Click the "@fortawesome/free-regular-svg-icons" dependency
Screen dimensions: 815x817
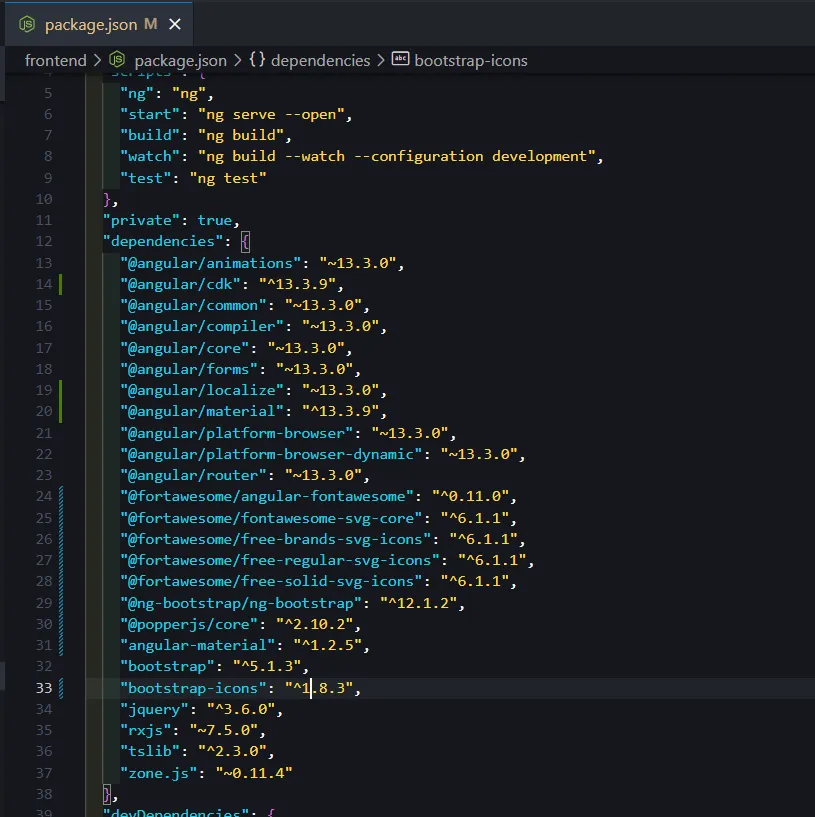point(280,560)
